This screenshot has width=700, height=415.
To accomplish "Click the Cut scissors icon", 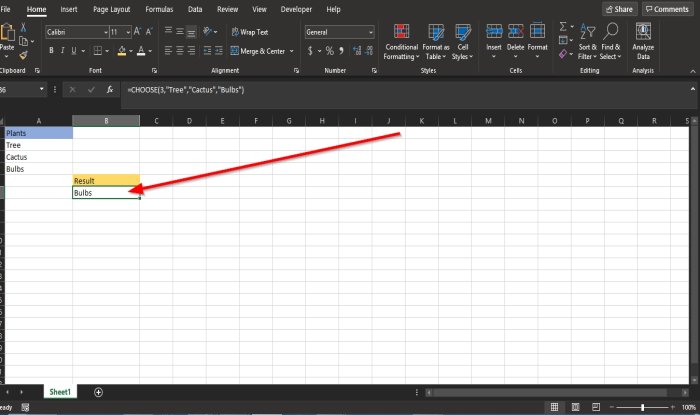I will 23,28.
